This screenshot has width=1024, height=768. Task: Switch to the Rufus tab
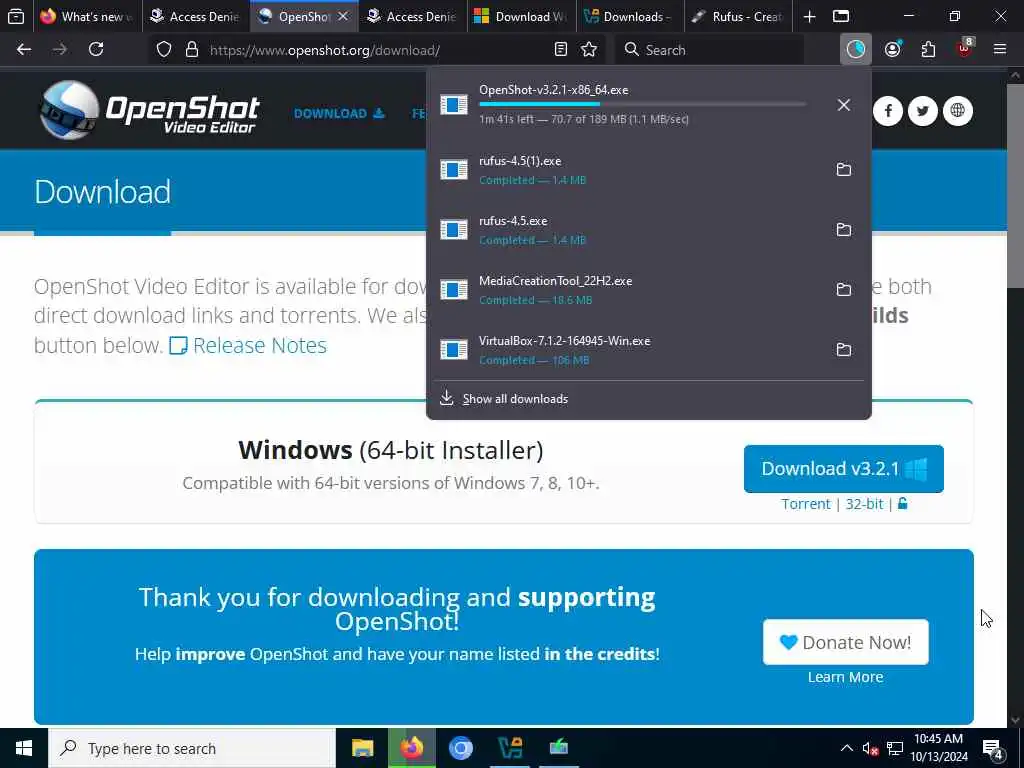point(739,16)
